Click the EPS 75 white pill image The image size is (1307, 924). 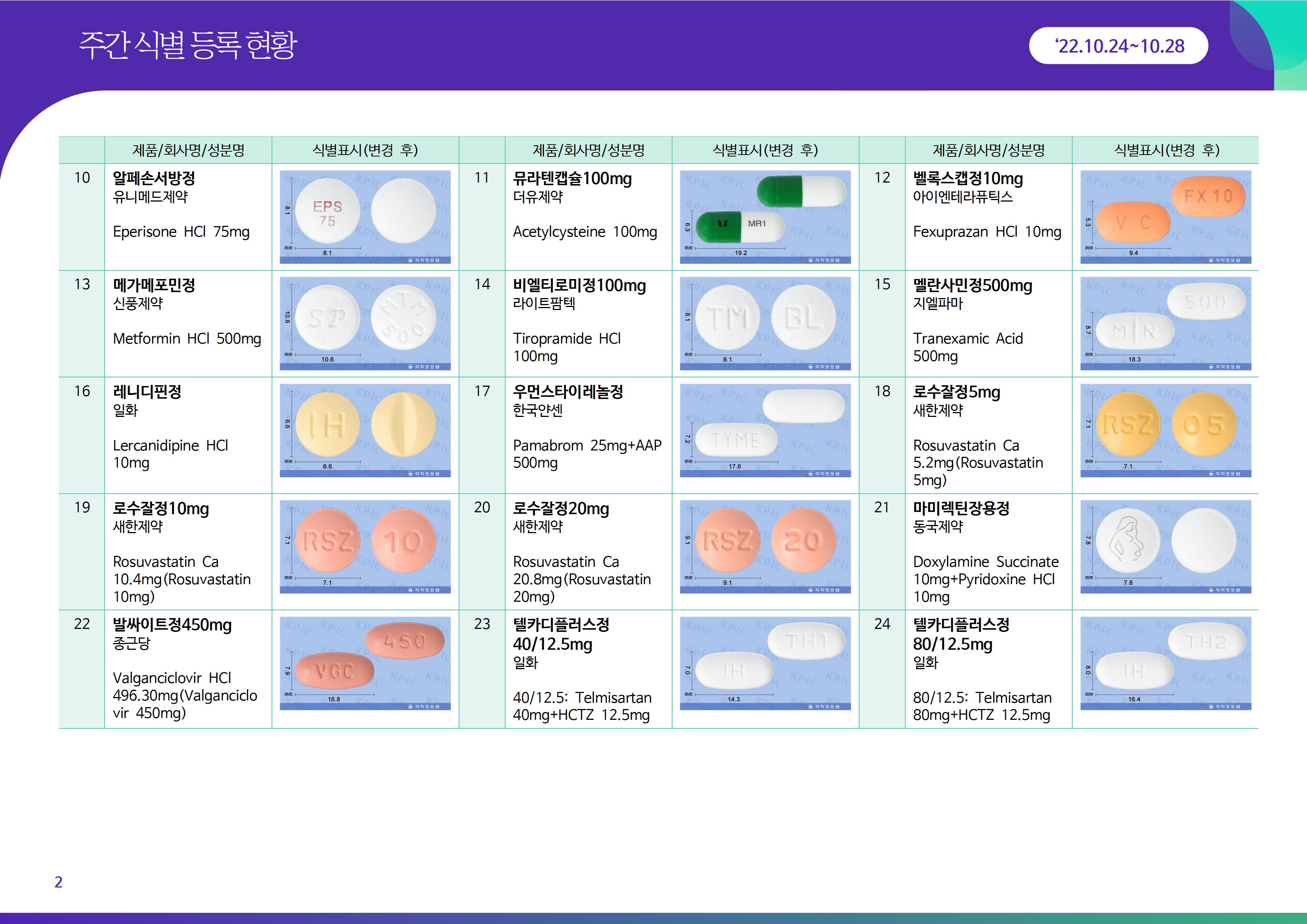pyautogui.click(x=365, y=216)
